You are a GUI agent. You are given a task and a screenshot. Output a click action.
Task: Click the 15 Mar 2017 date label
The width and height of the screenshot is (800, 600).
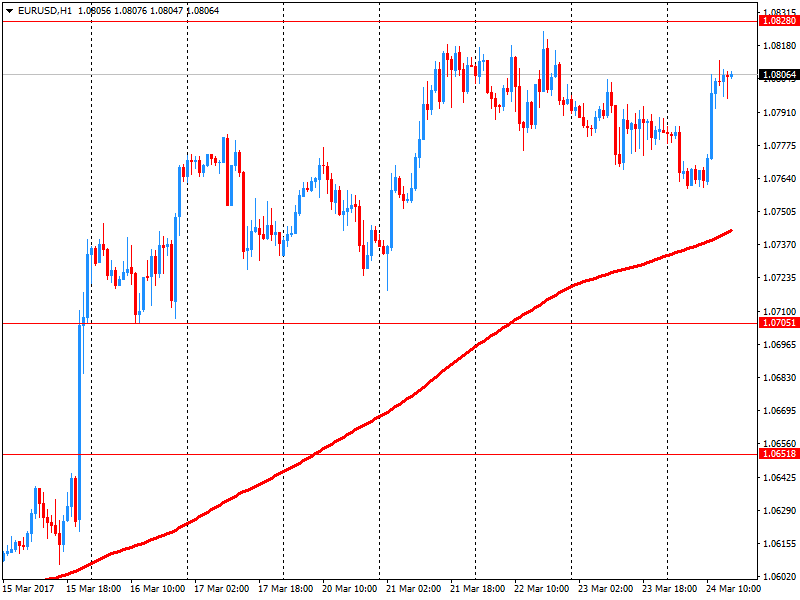point(29,589)
